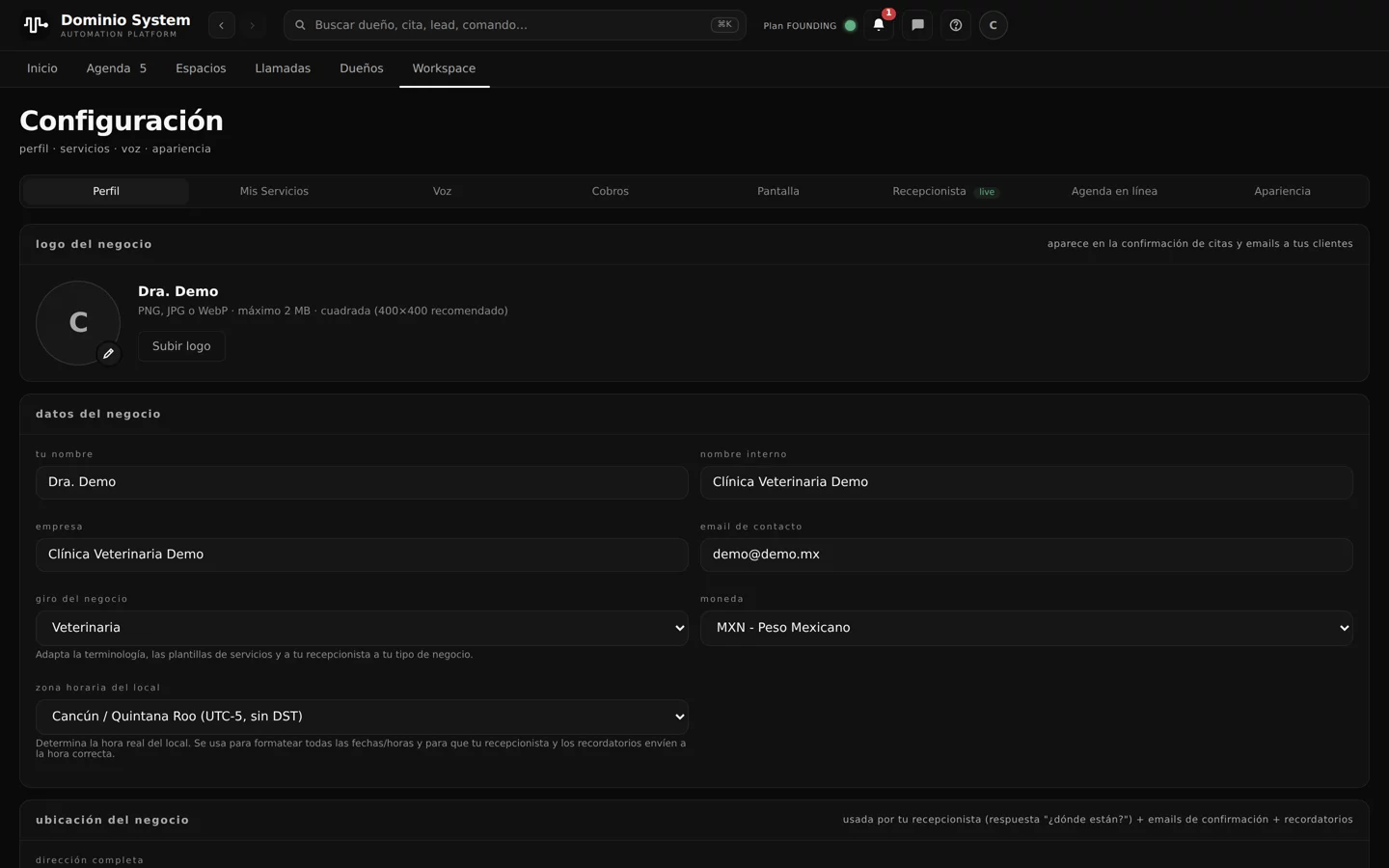The height and width of the screenshot is (868, 1389).
Task: Open the chat messages icon
Action: (x=917, y=25)
